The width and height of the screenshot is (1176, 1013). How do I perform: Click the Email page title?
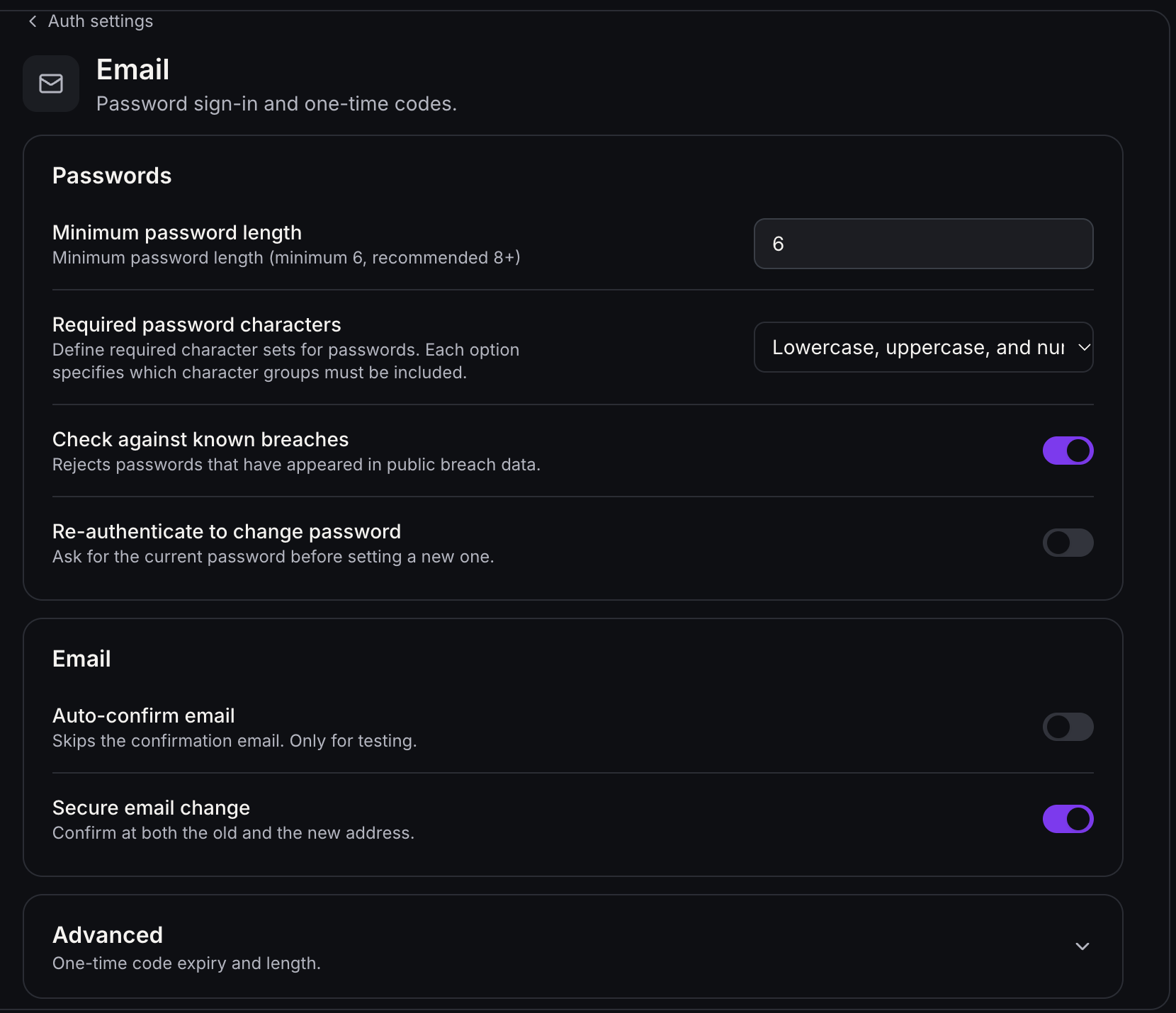point(132,69)
